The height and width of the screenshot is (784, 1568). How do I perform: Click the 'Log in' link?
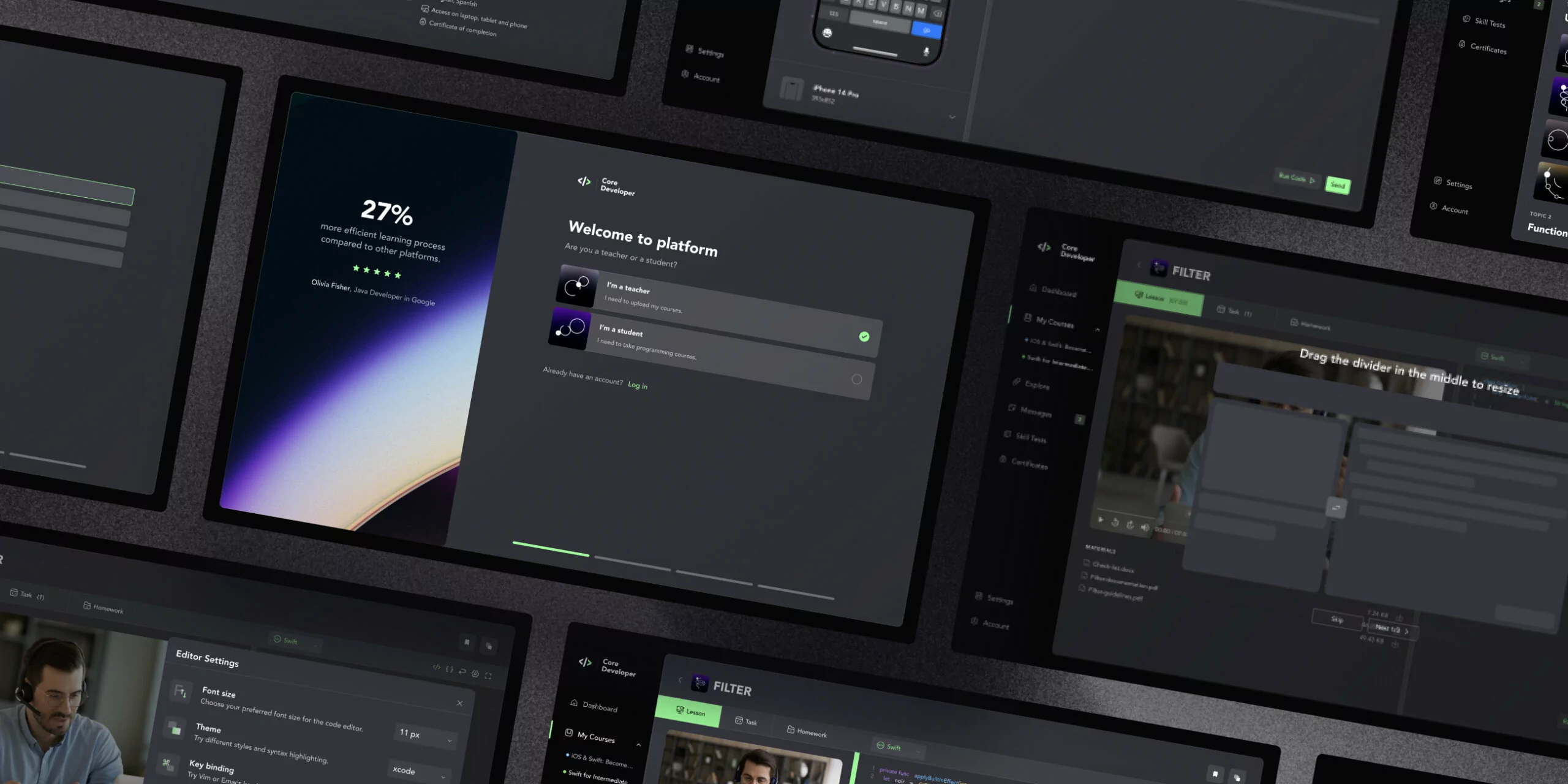point(637,385)
